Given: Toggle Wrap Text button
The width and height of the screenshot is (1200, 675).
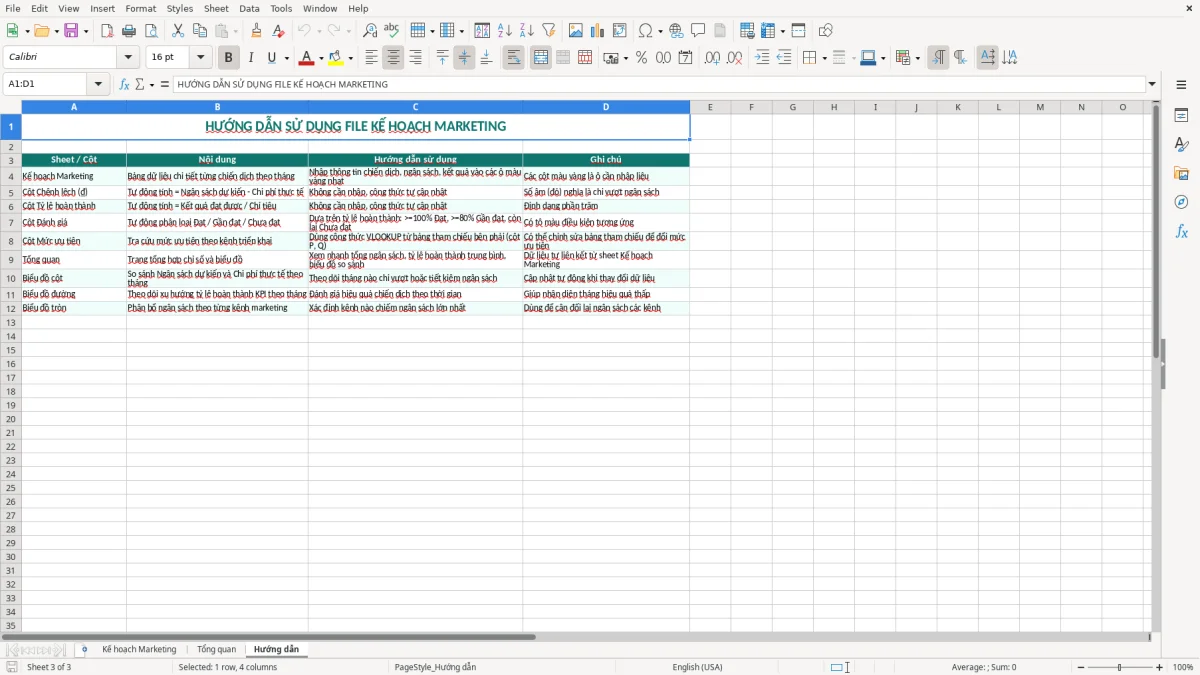Looking at the screenshot, I should (x=514, y=58).
